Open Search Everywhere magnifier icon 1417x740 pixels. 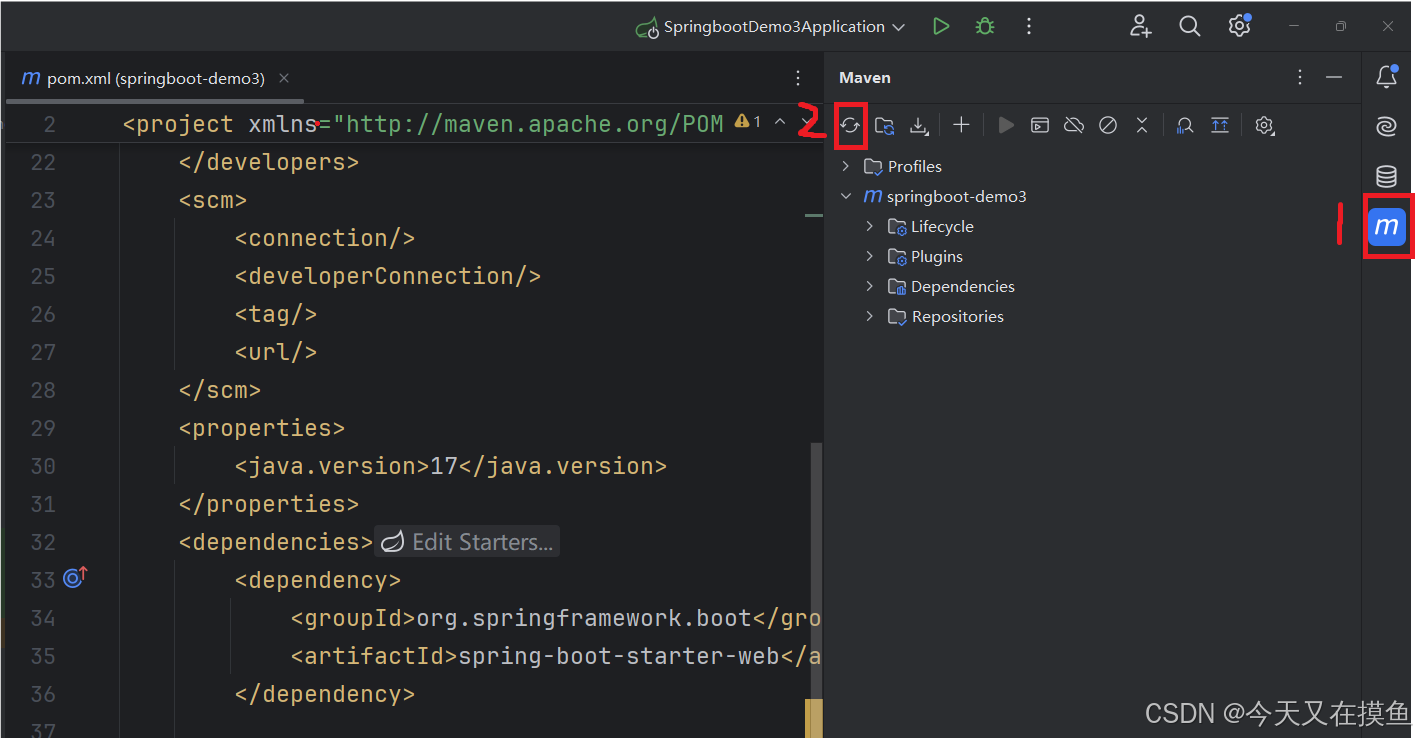point(1189,27)
